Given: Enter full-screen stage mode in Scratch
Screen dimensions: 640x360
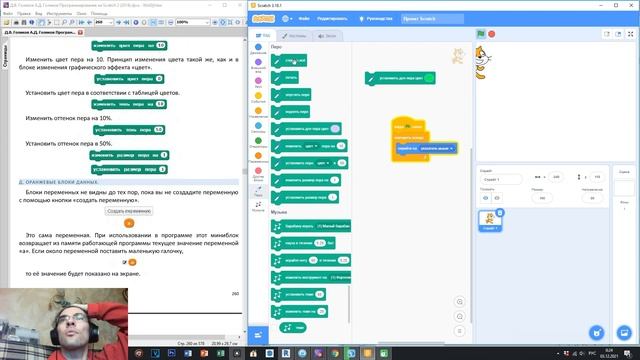Looking at the screenshot, I should (630, 34).
